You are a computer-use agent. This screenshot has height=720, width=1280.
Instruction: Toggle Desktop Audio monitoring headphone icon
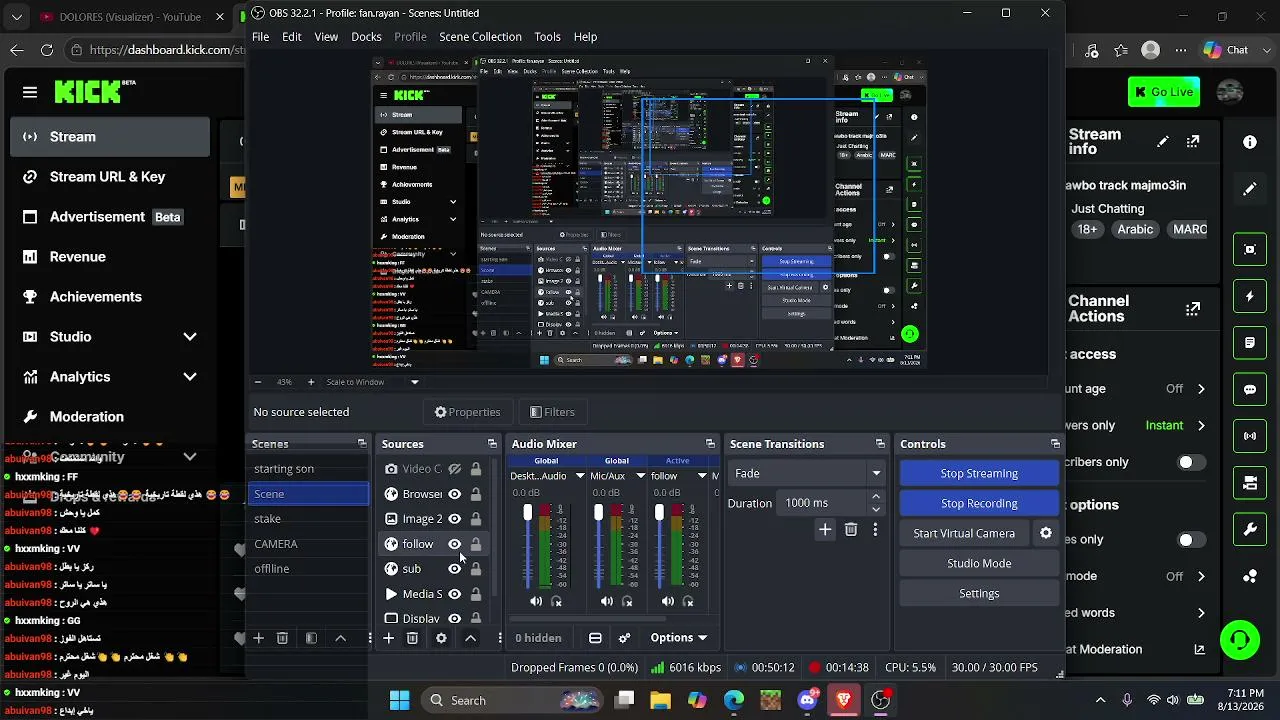(557, 601)
